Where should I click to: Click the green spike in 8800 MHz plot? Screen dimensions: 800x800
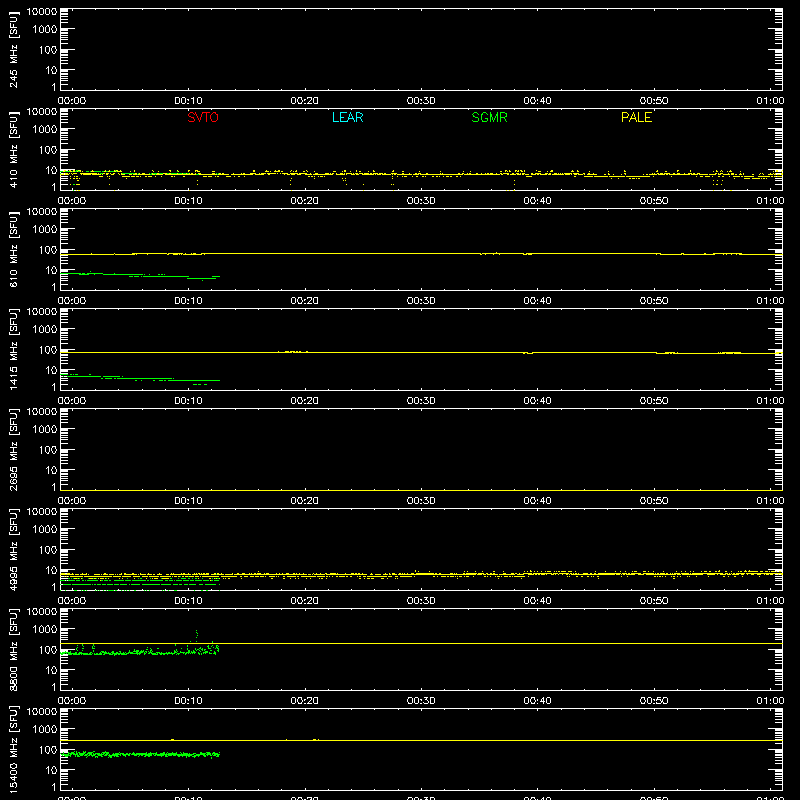click(x=197, y=636)
